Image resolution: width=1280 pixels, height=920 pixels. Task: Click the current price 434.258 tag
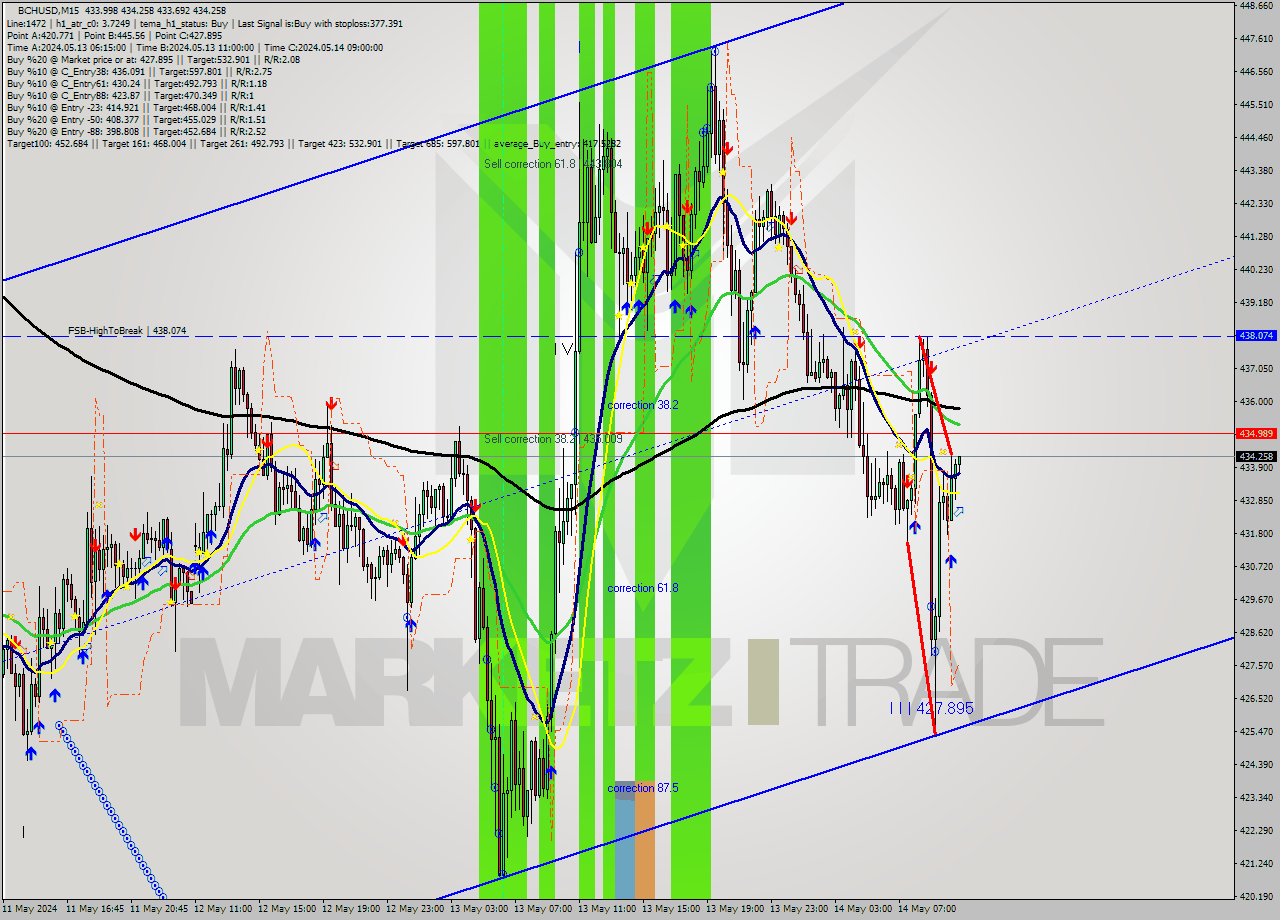click(x=1255, y=456)
